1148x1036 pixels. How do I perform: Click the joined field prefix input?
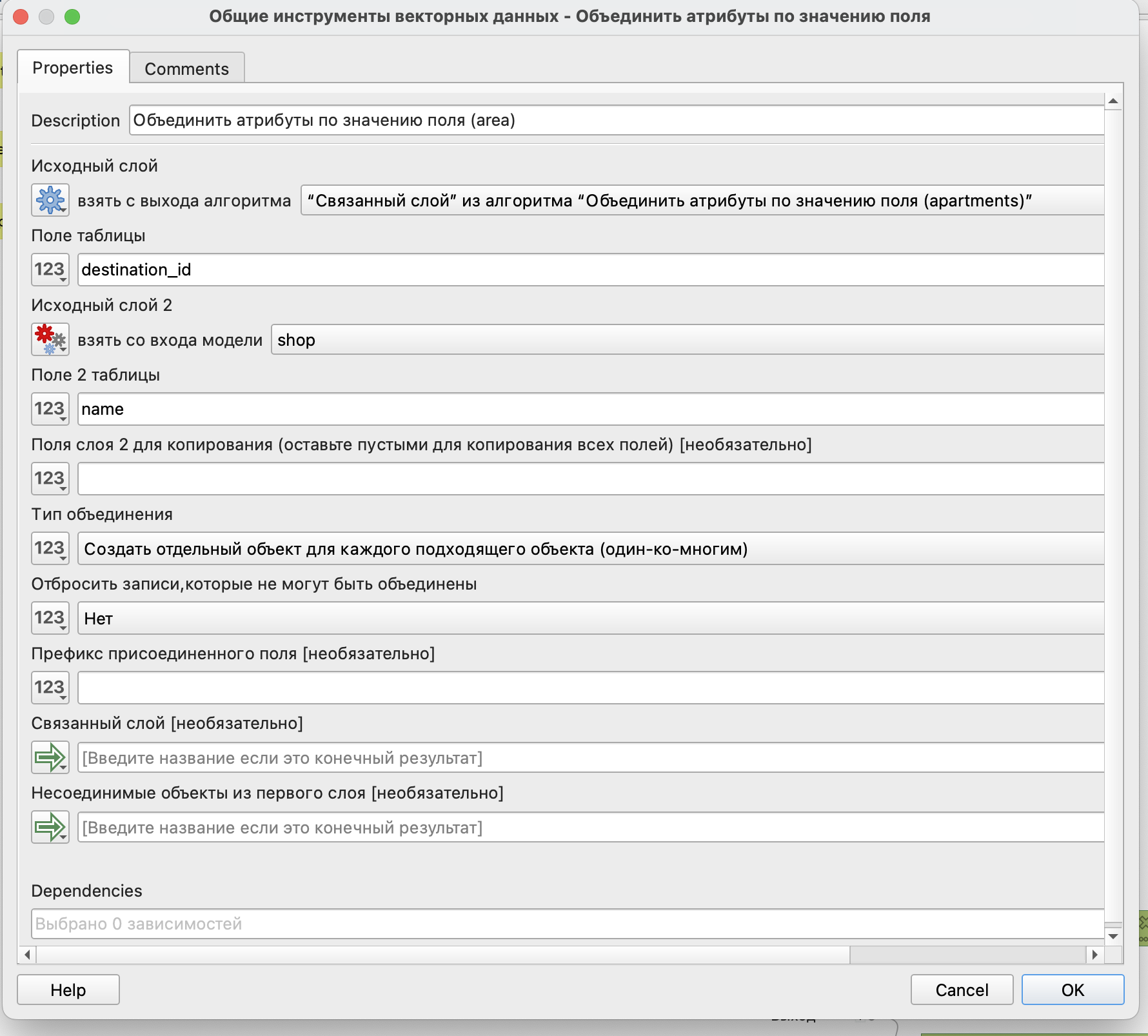[591, 688]
